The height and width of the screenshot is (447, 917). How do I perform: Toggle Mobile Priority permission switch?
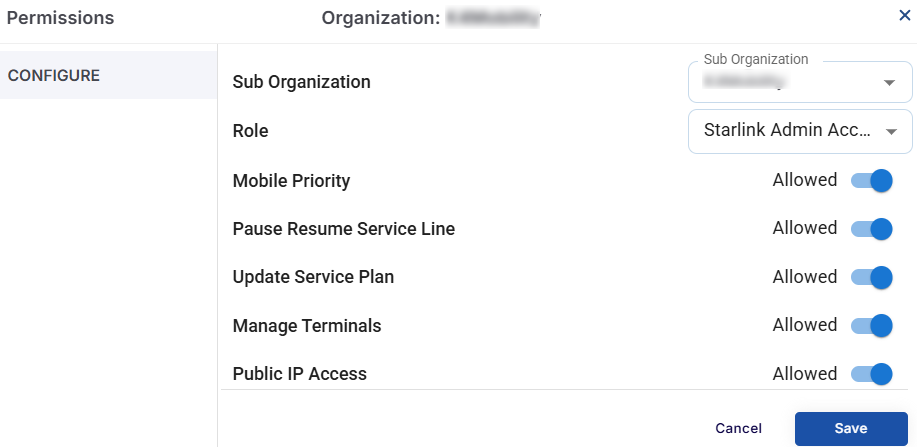pyautogui.click(x=872, y=181)
